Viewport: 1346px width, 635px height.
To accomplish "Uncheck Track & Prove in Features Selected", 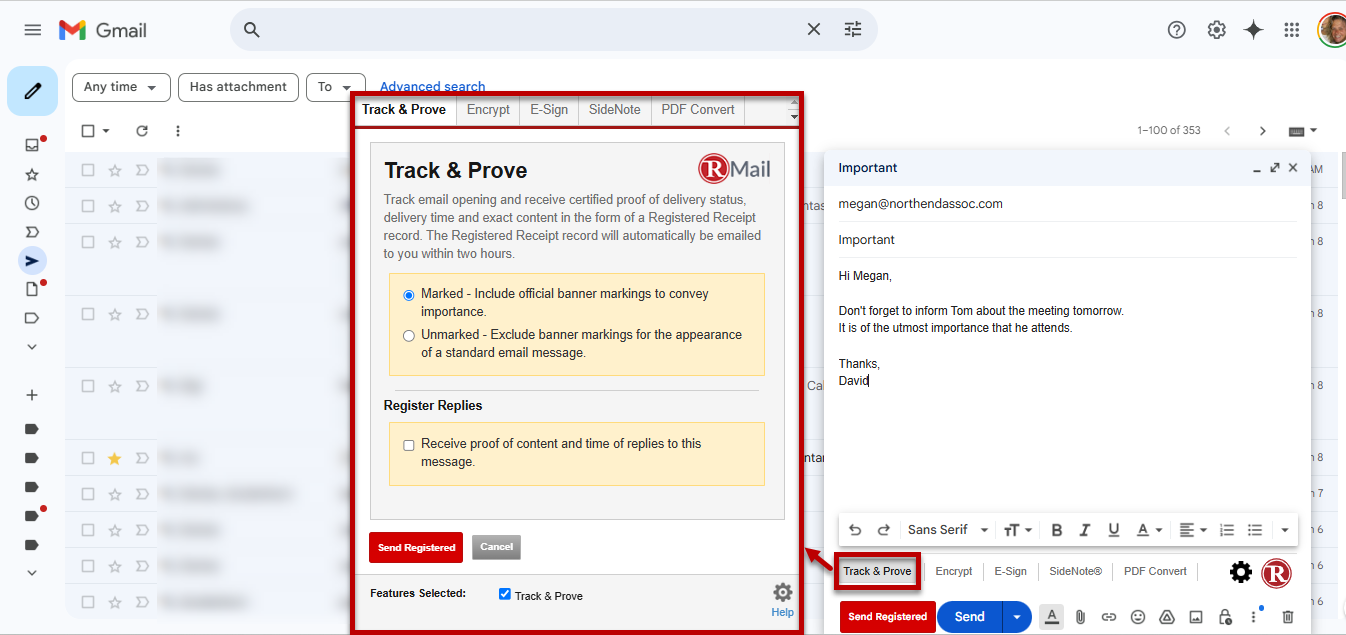I will [505, 594].
